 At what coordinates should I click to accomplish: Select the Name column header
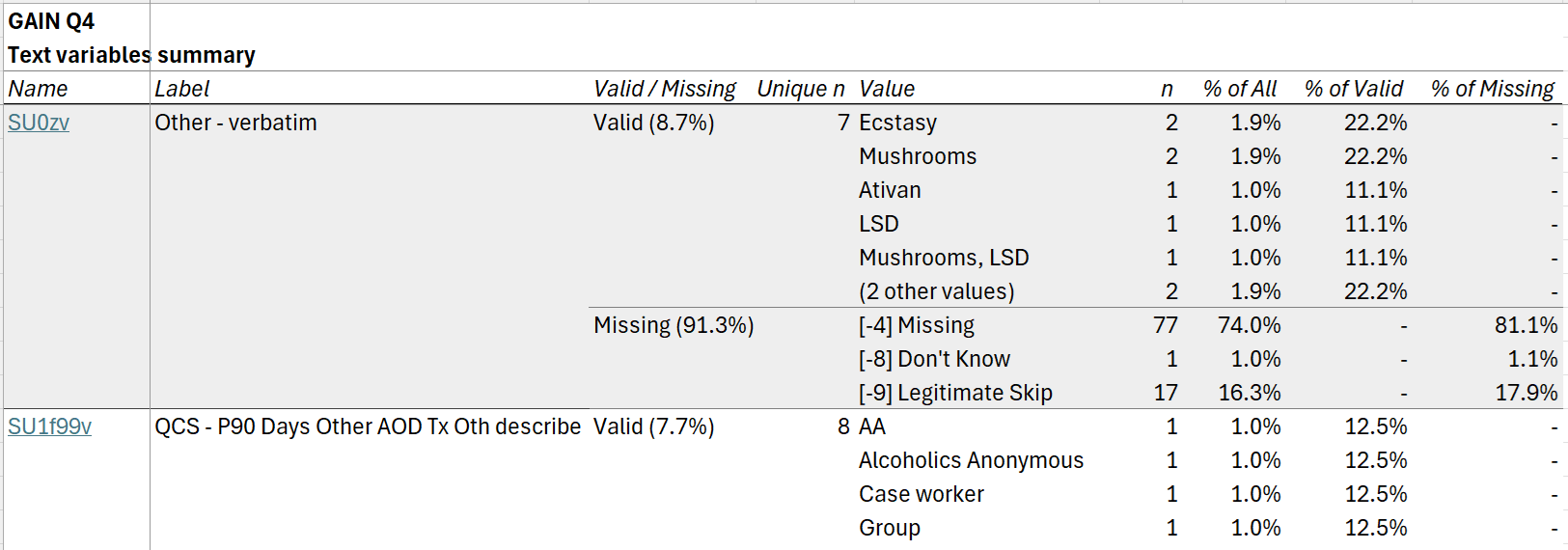coord(39,89)
